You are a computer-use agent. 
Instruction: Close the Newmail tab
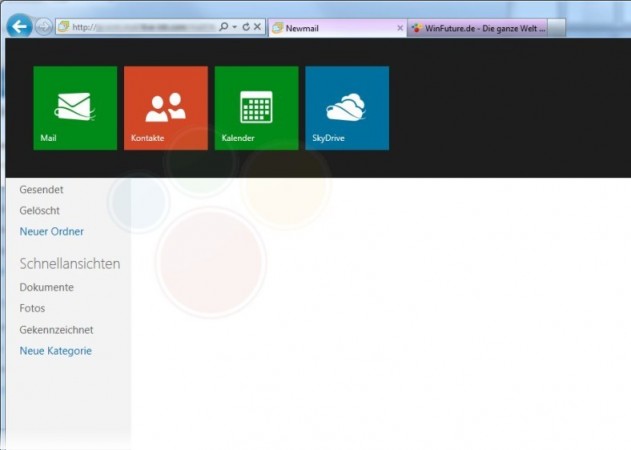coord(400,29)
